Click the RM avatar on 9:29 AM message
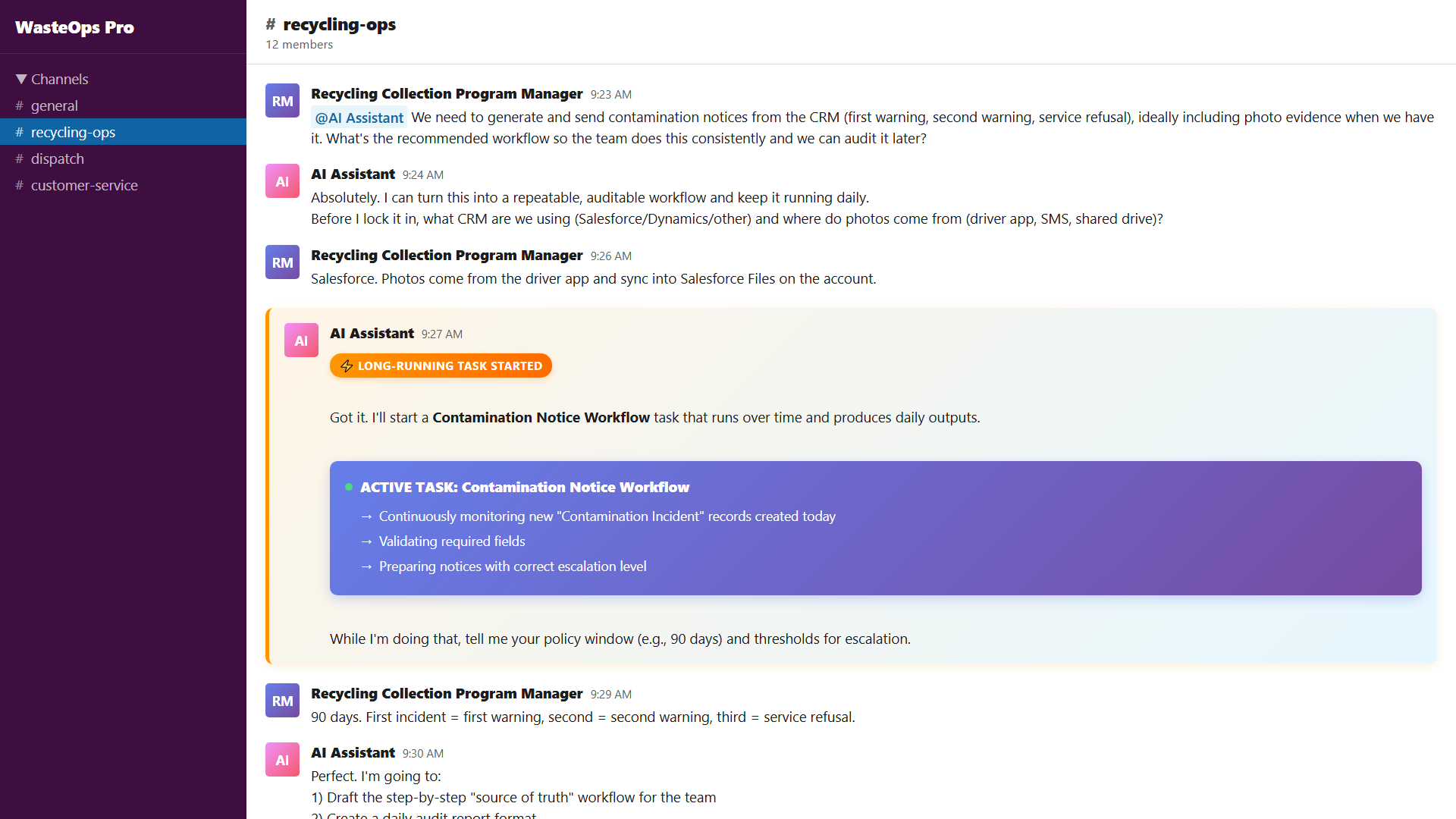The height and width of the screenshot is (819, 1456). pyautogui.click(x=282, y=701)
